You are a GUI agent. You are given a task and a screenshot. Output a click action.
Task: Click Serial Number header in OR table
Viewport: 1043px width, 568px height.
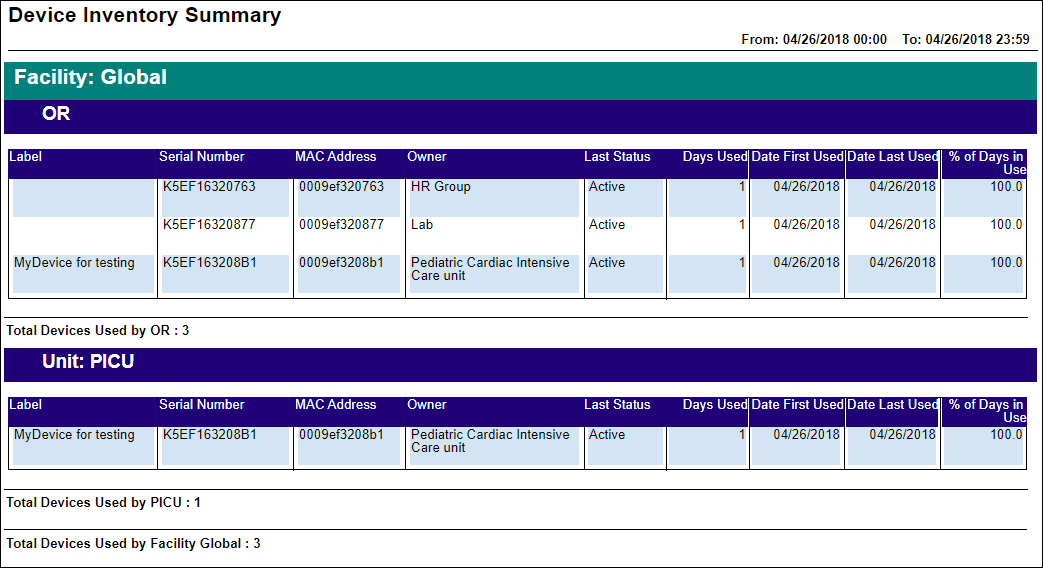(x=202, y=156)
